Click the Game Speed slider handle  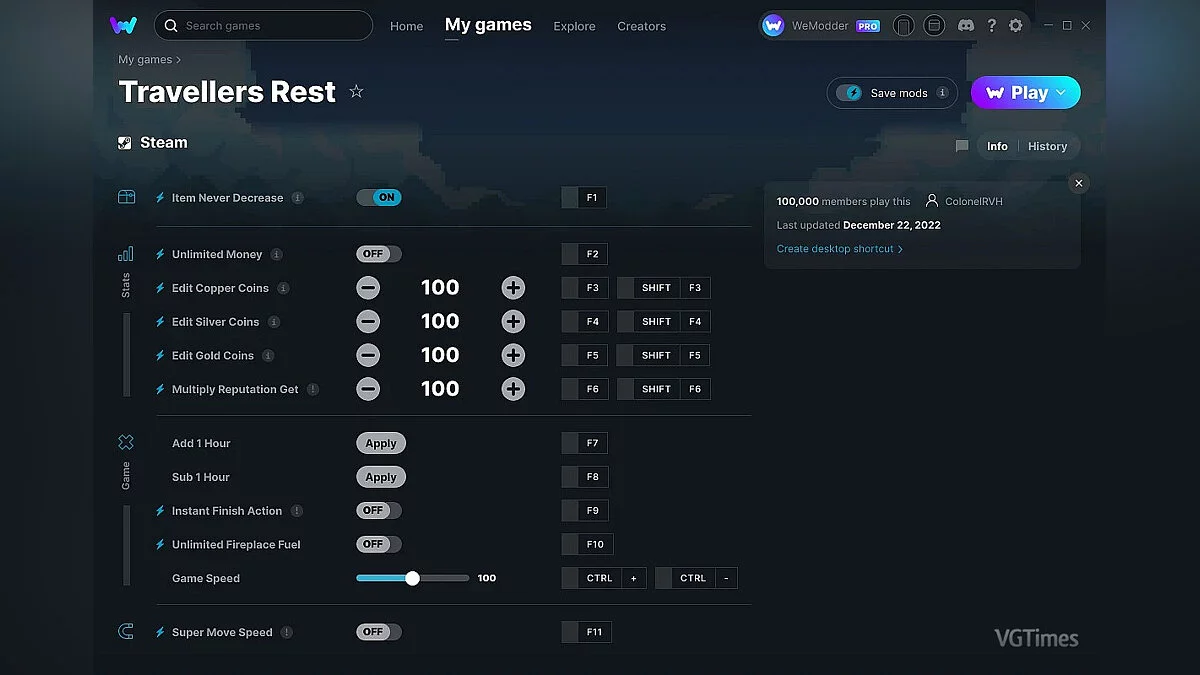(x=412, y=578)
